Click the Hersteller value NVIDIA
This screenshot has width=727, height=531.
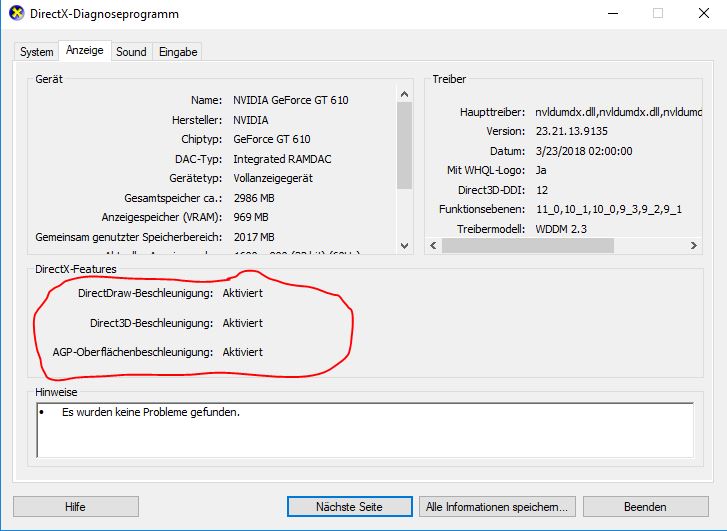(x=250, y=120)
